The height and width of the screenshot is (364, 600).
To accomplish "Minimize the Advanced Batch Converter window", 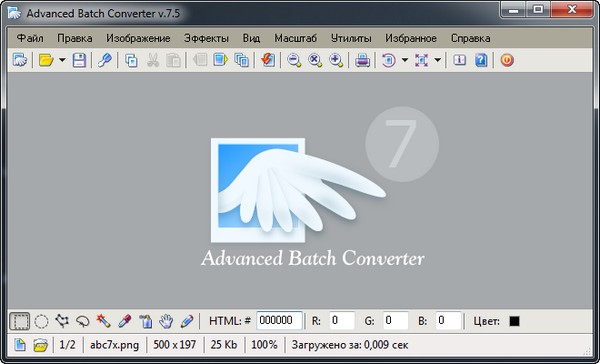I will pos(513,10).
